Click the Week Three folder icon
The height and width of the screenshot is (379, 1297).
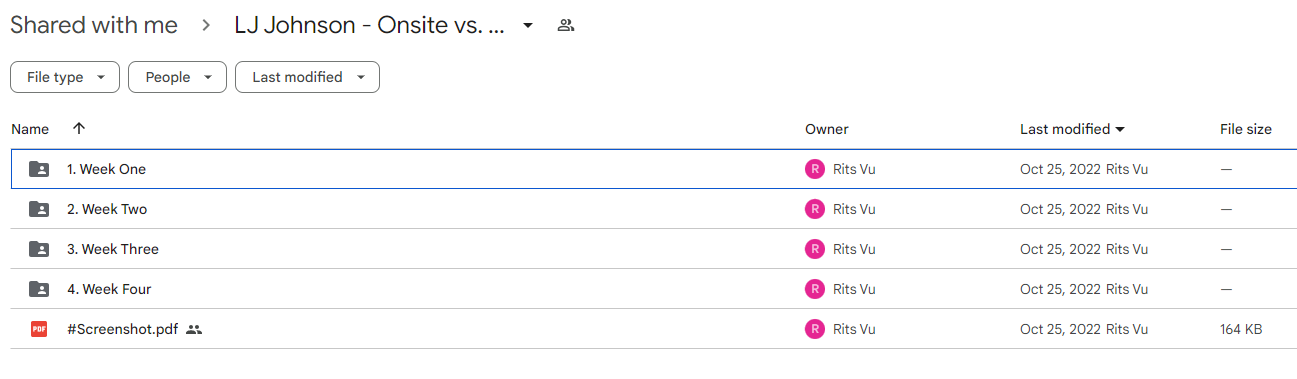pos(39,249)
